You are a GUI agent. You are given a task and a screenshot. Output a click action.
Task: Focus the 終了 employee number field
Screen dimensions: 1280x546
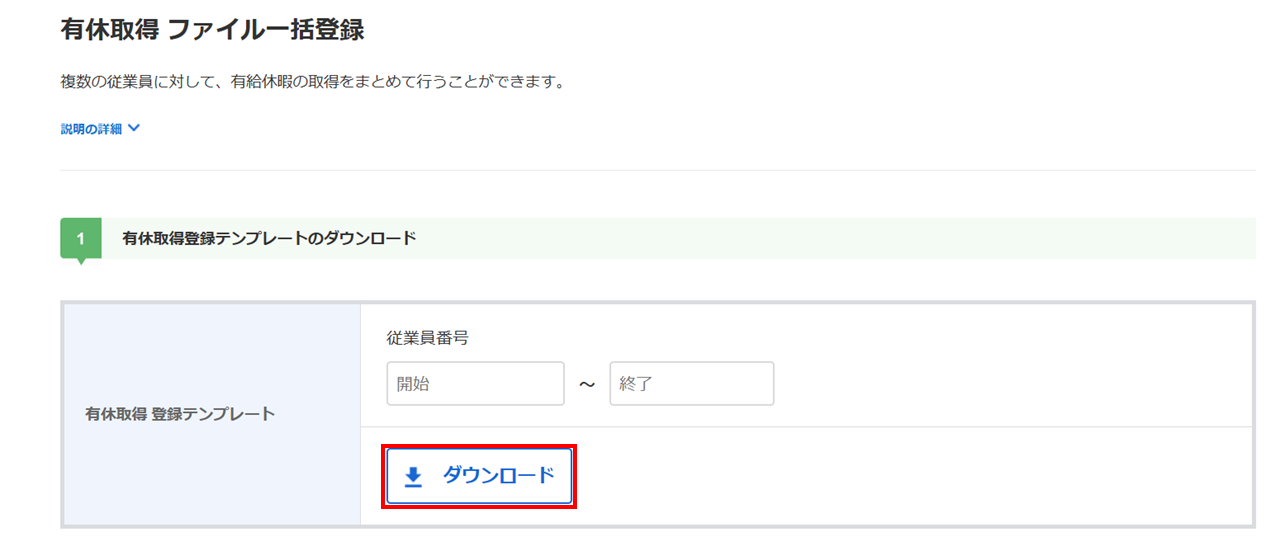(x=691, y=384)
